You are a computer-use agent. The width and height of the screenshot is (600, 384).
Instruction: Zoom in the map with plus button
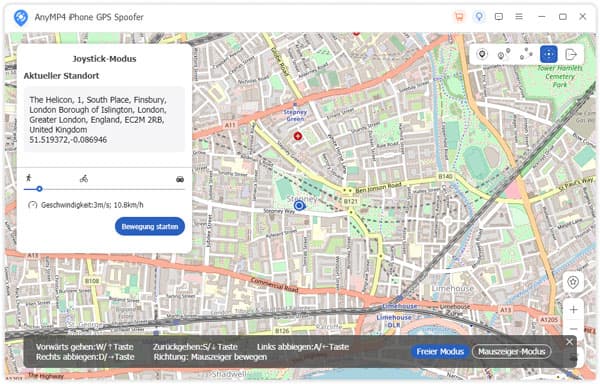click(x=573, y=310)
